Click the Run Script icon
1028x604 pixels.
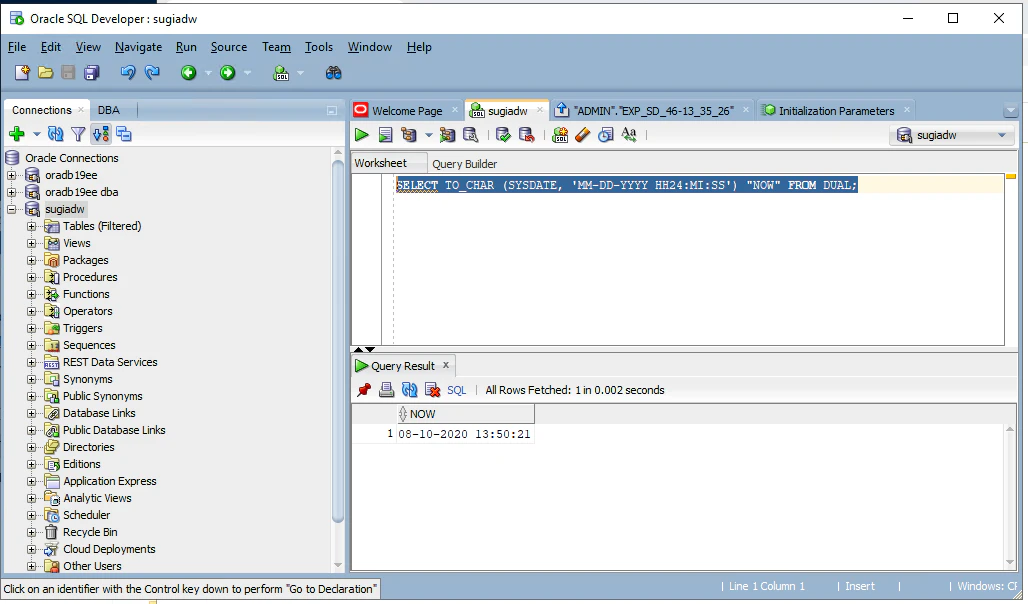pos(386,135)
